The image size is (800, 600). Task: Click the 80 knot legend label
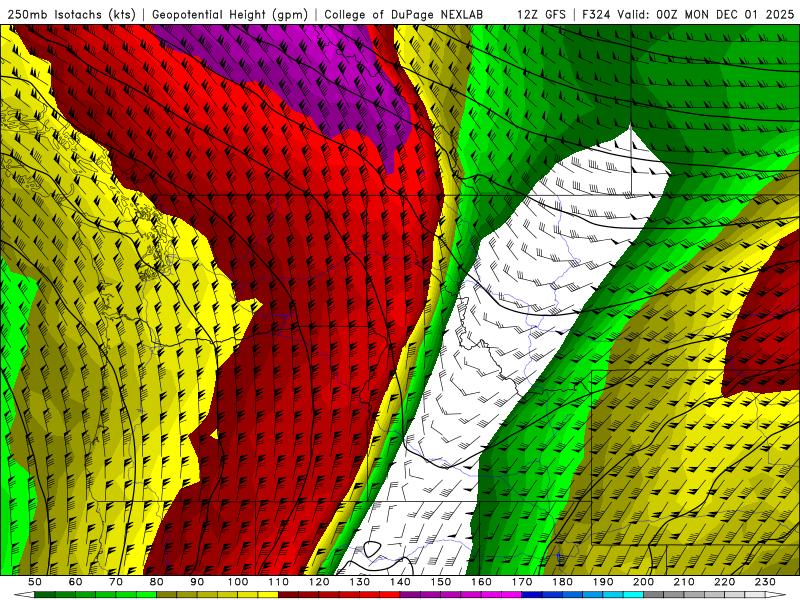click(x=156, y=582)
